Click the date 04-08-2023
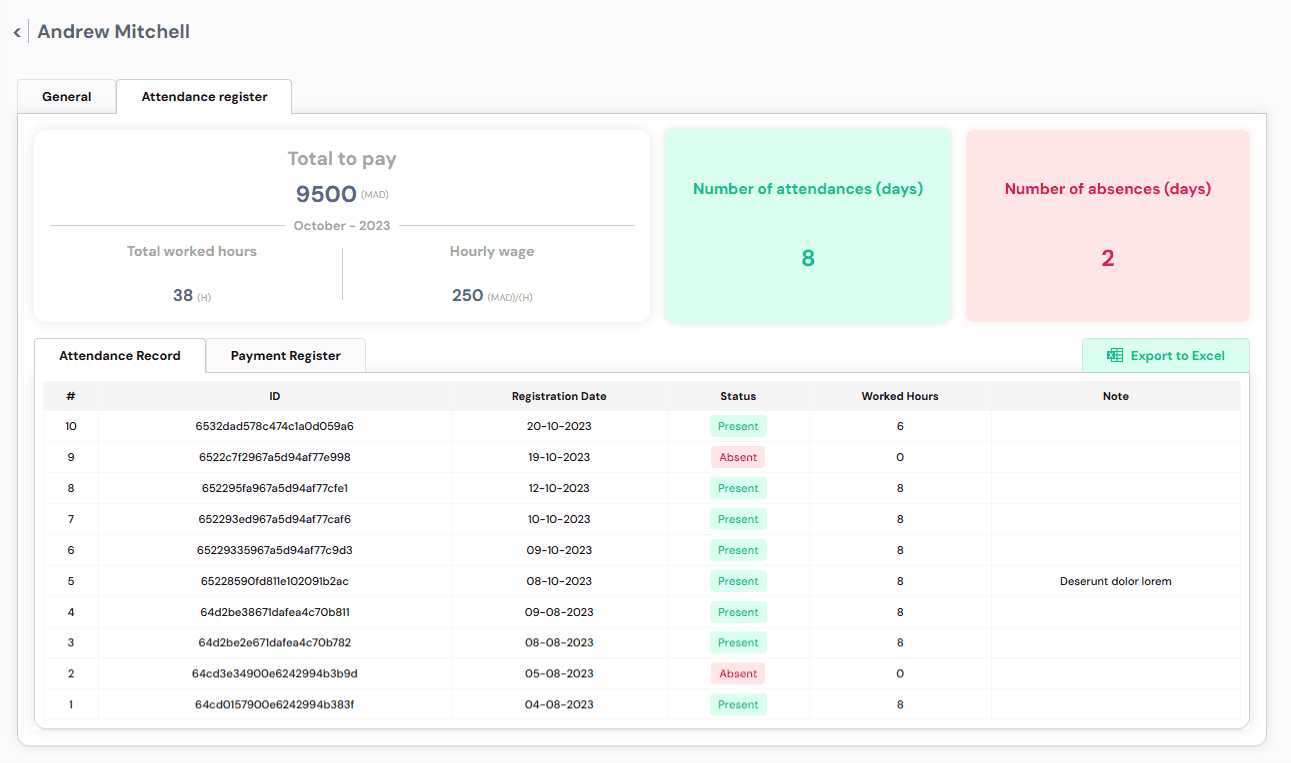 pos(559,706)
